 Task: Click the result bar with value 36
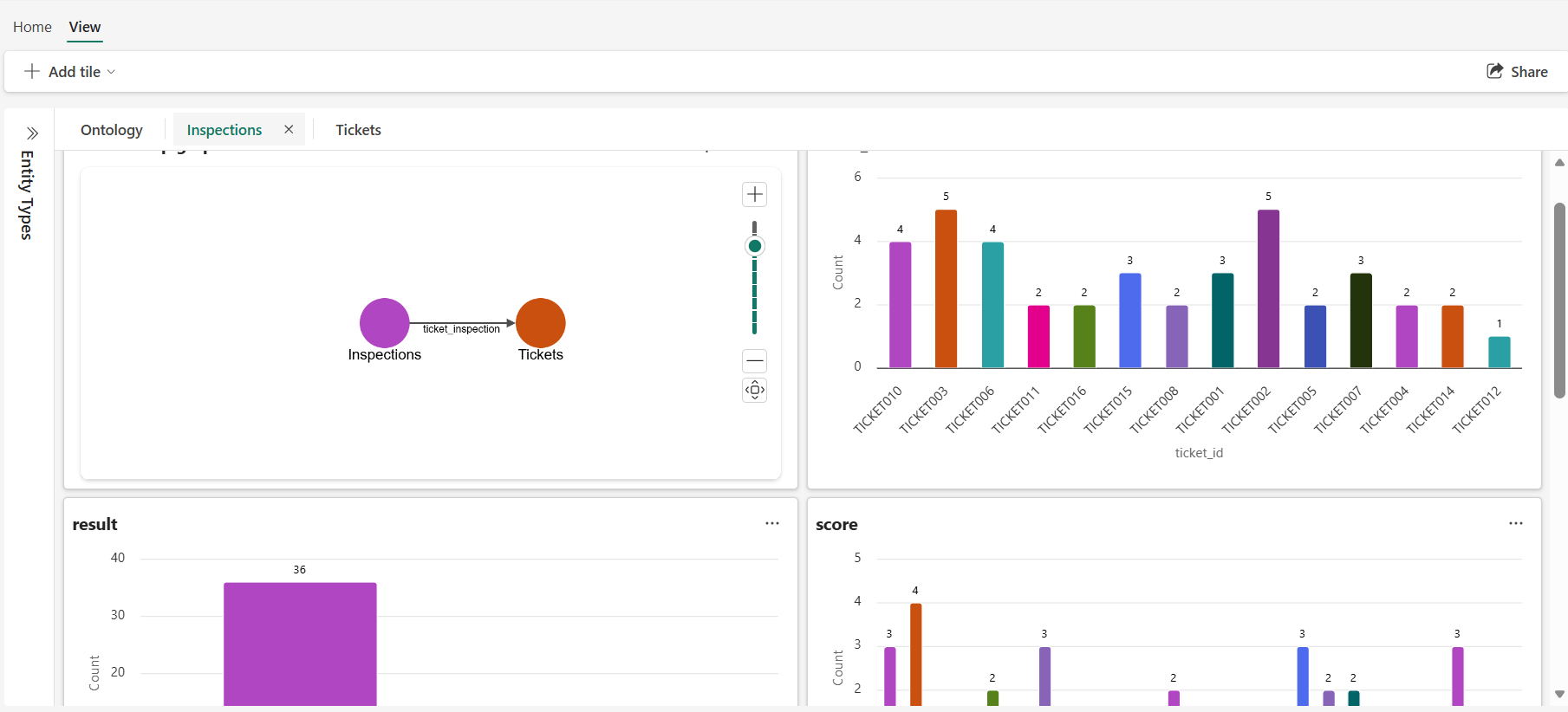click(x=300, y=644)
